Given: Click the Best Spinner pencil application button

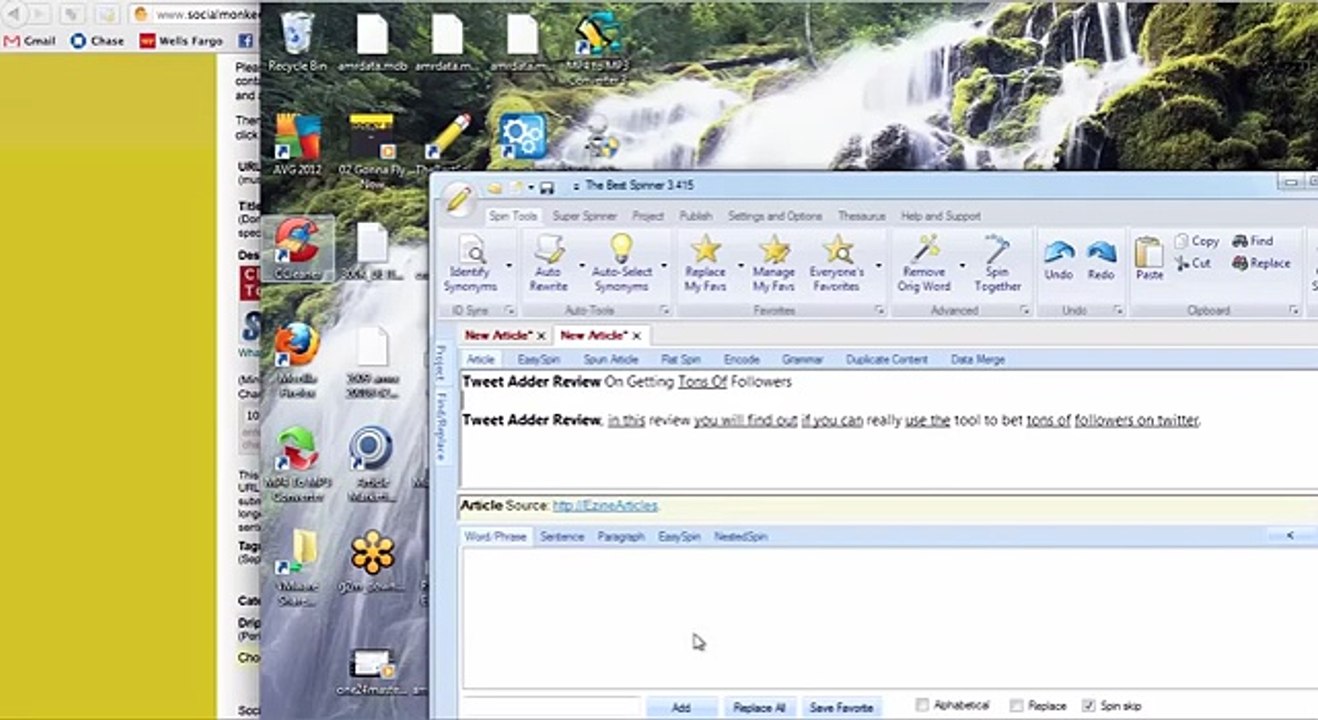Looking at the screenshot, I should (x=458, y=198).
